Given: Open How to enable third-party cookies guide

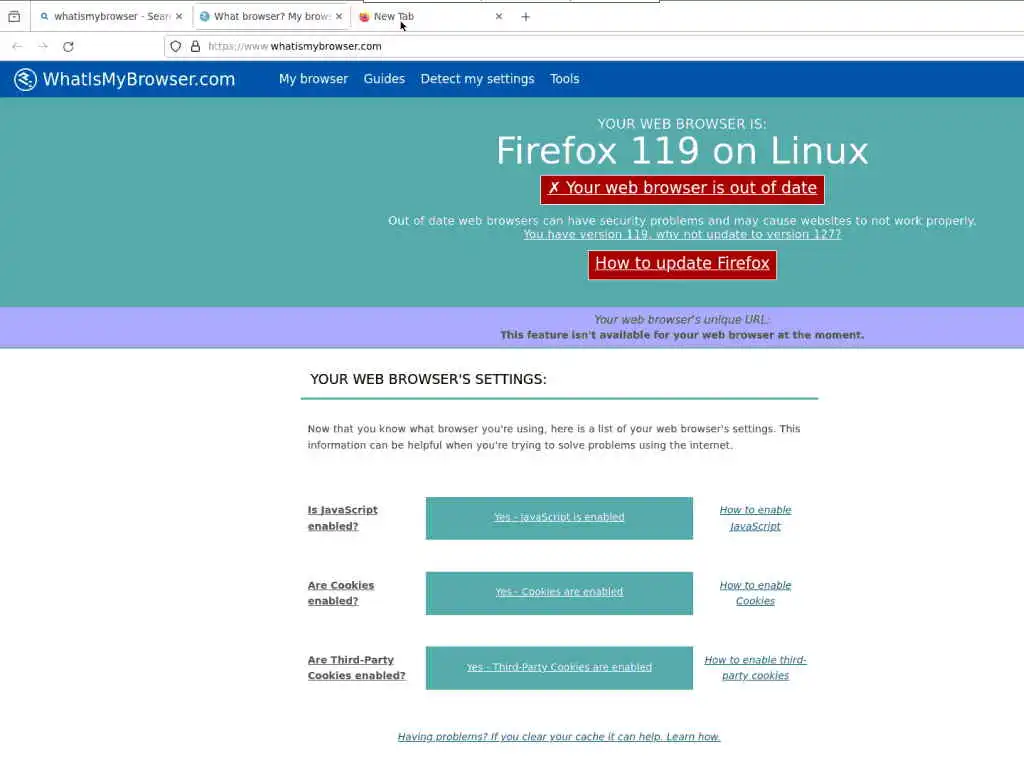Looking at the screenshot, I should point(756,667).
